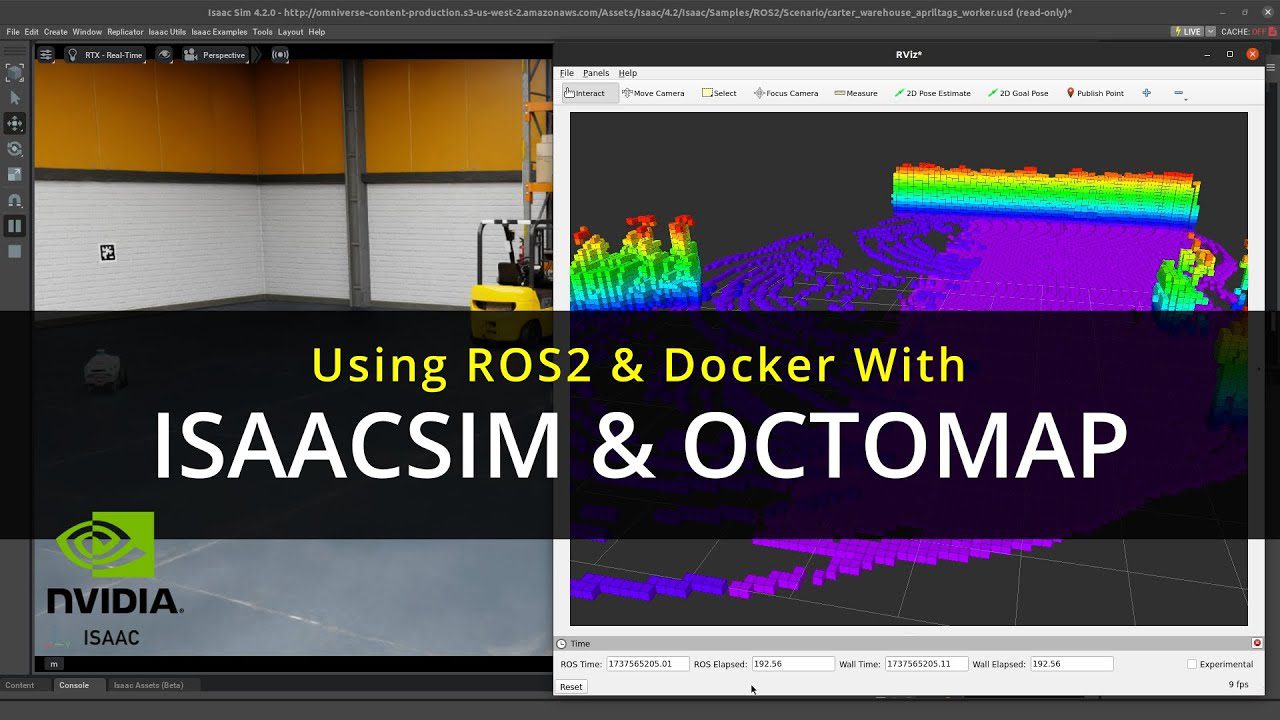Open the Layout menu
The image size is (1280, 720).
290,32
